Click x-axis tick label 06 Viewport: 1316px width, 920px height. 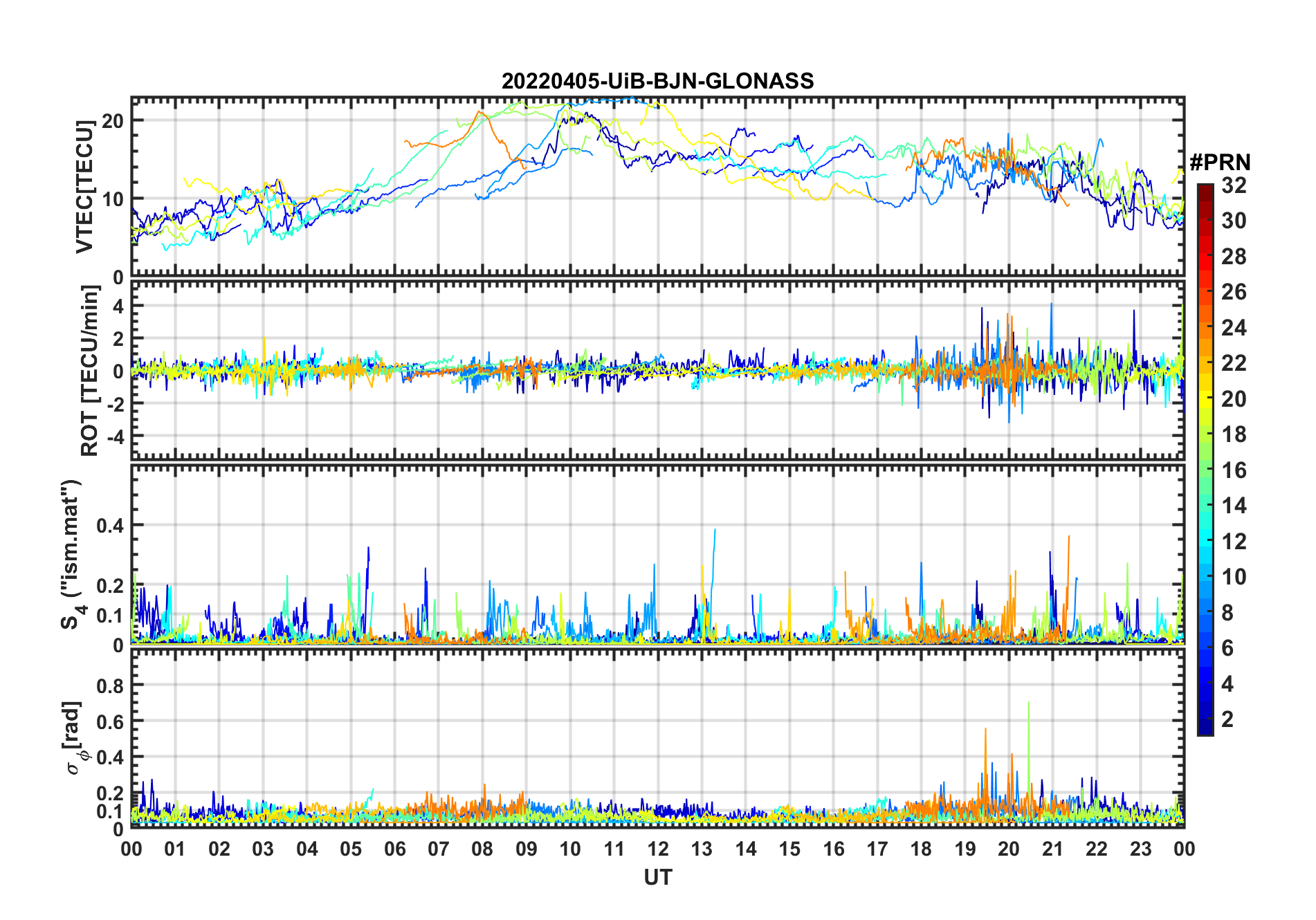[x=394, y=849]
